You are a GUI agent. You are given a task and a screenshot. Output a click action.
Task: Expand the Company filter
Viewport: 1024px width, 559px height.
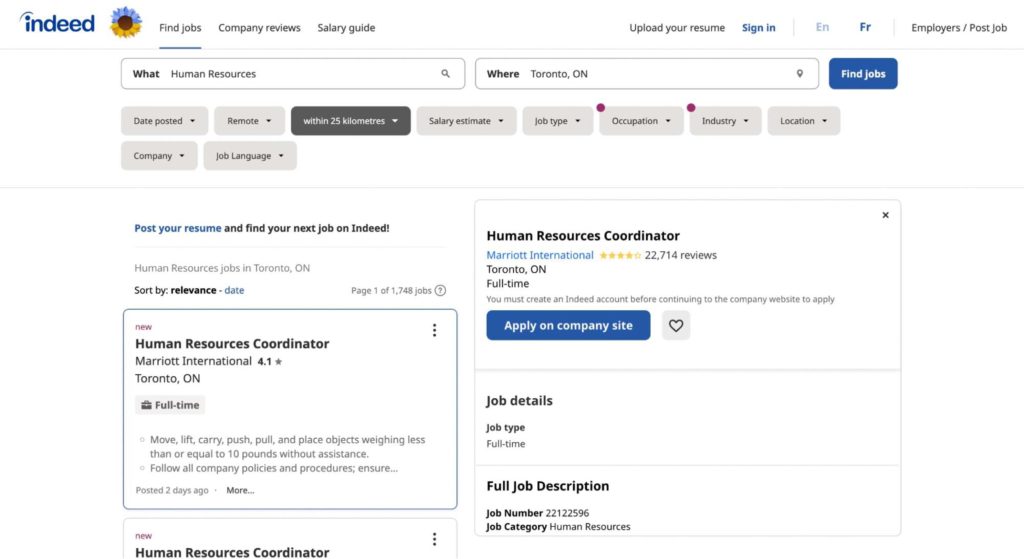[159, 156]
